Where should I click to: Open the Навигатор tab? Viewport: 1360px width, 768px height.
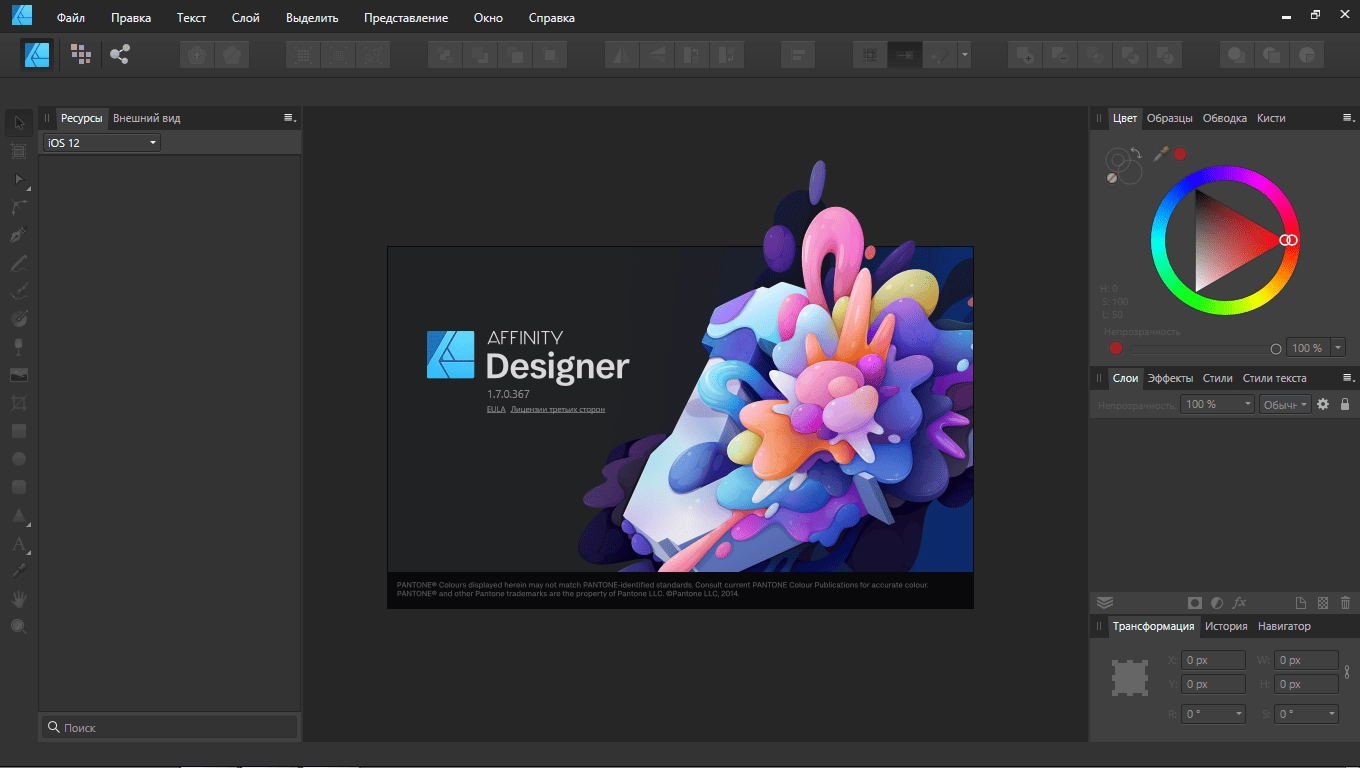pos(1284,626)
